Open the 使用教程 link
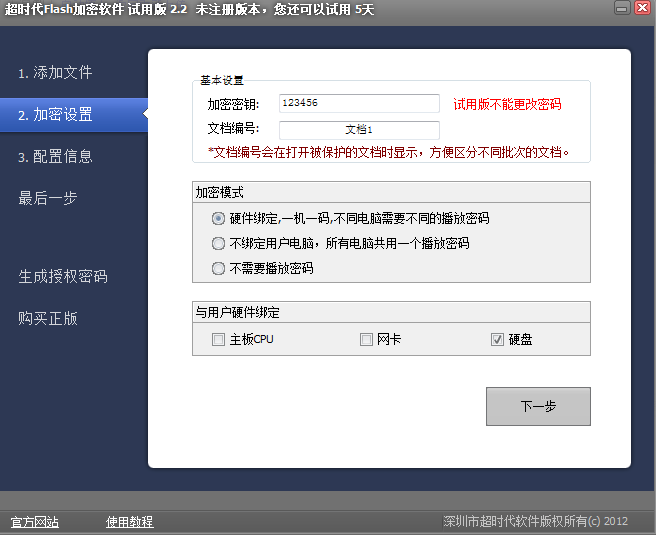The image size is (656, 535). coord(130,522)
